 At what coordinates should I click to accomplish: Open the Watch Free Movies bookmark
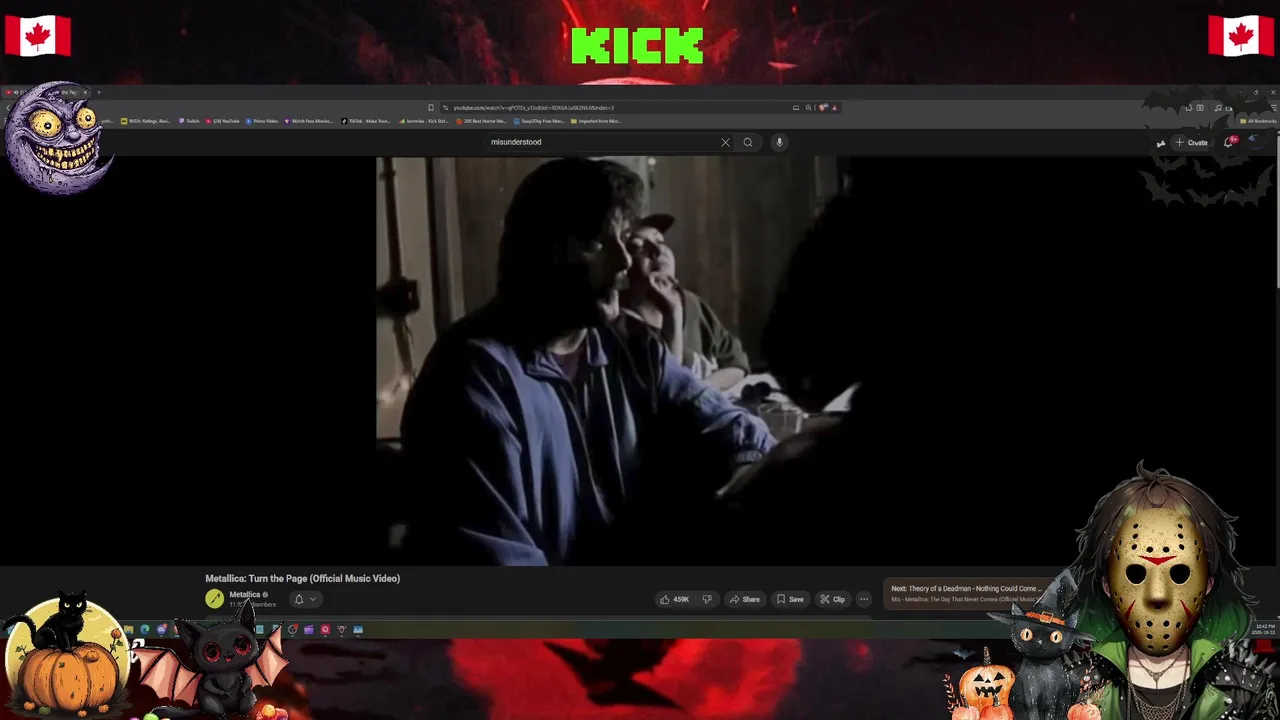[308, 121]
